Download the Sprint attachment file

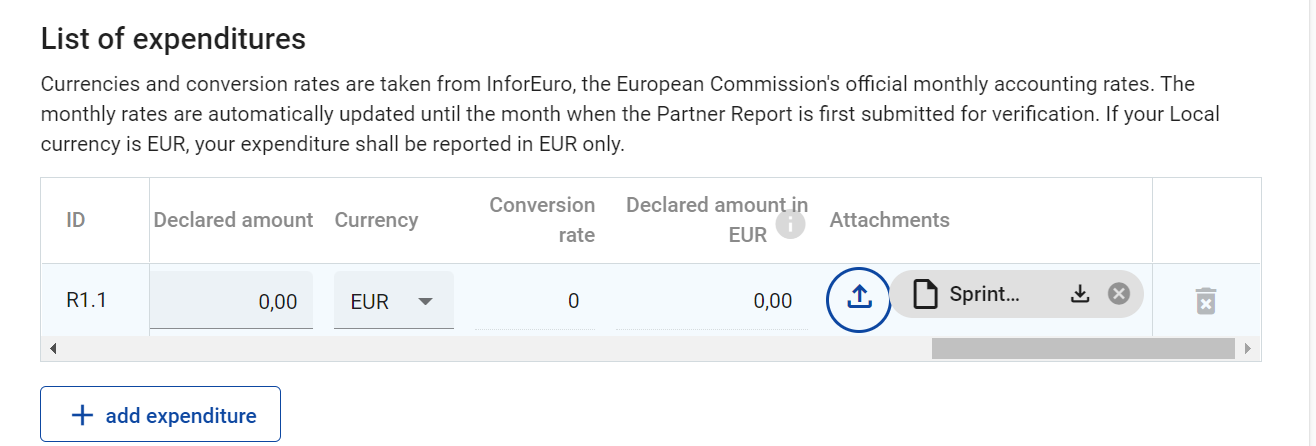tap(1079, 294)
